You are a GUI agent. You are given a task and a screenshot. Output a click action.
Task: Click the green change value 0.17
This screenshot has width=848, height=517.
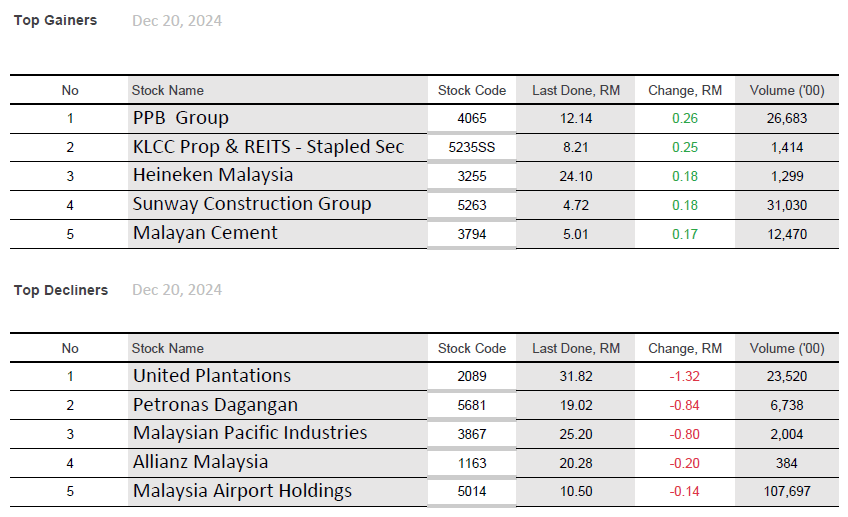pos(685,234)
